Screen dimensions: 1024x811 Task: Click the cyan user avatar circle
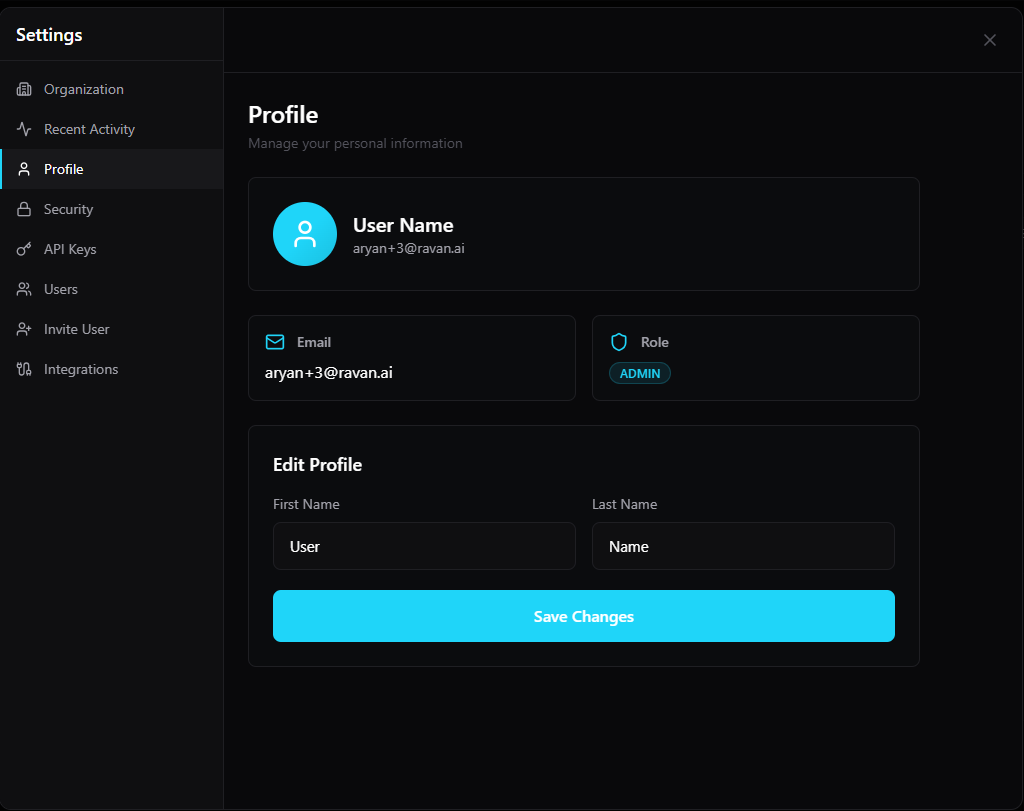305,233
